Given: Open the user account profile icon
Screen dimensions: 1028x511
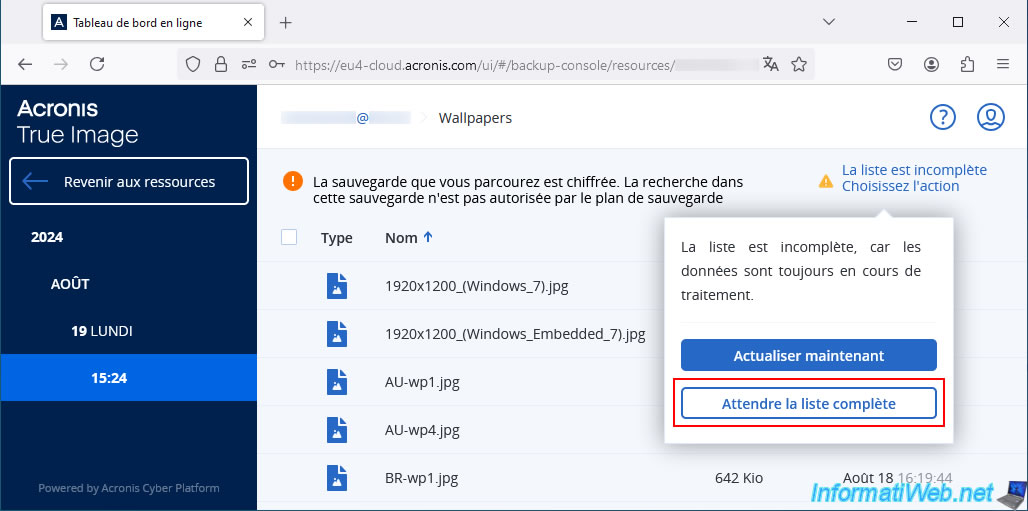Looking at the screenshot, I should click(x=991, y=117).
